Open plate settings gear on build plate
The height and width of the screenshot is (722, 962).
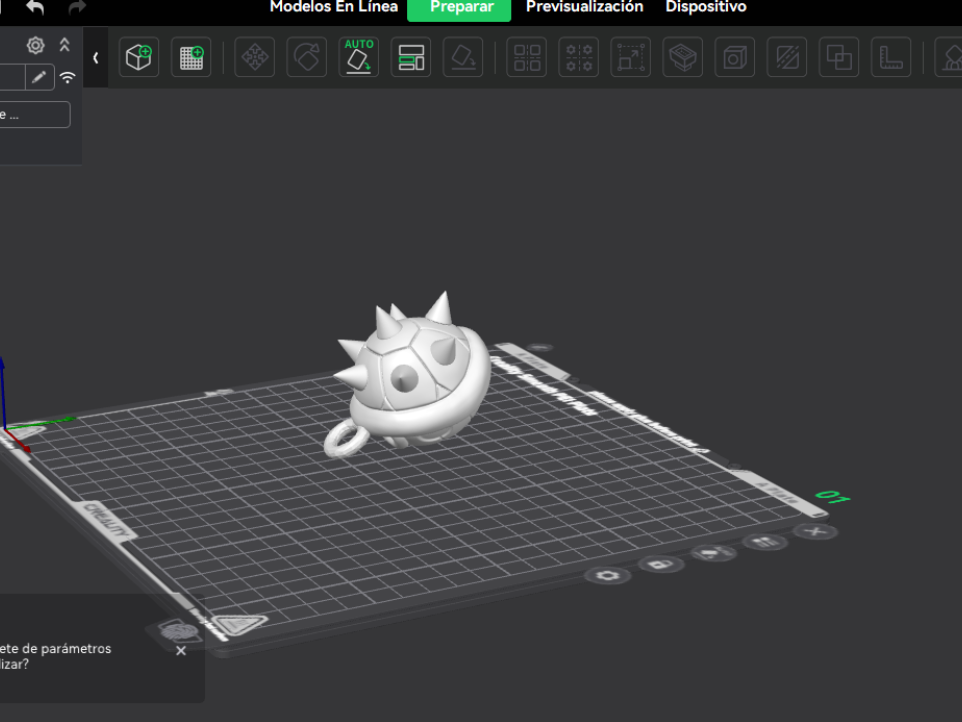607,575
